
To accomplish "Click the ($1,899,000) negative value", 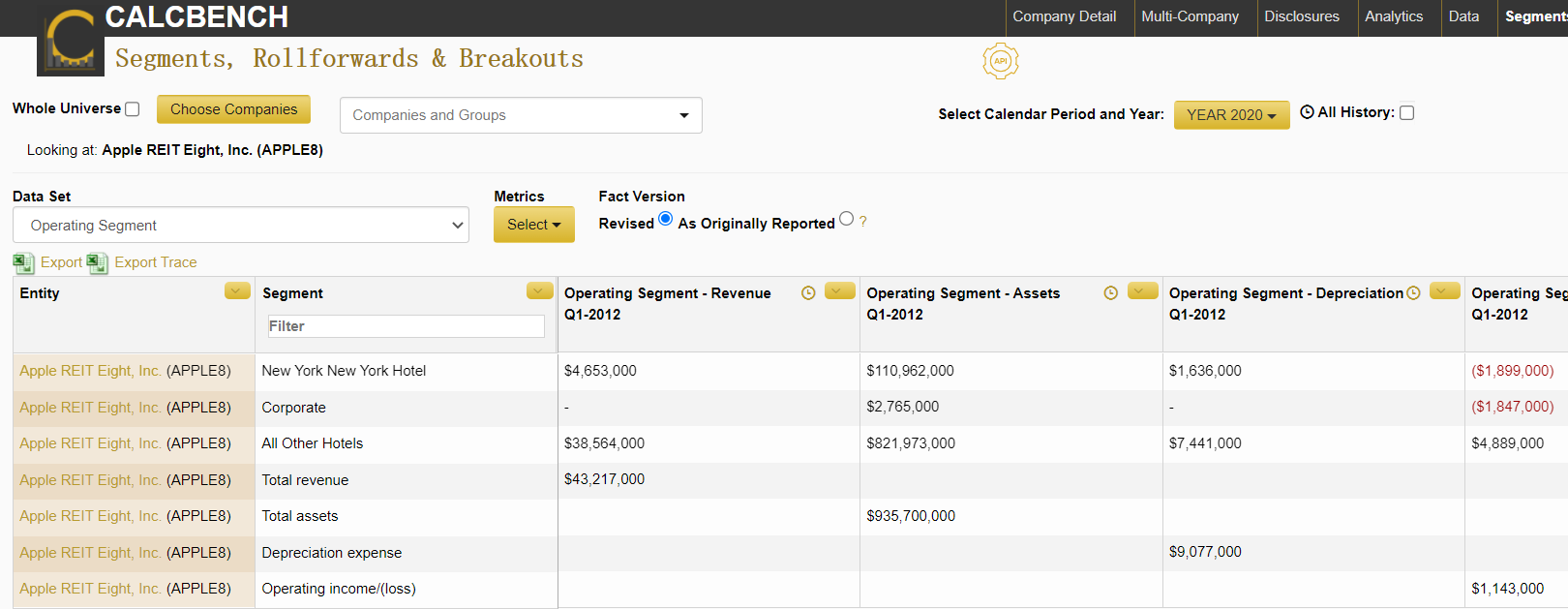I will 1513,371.
